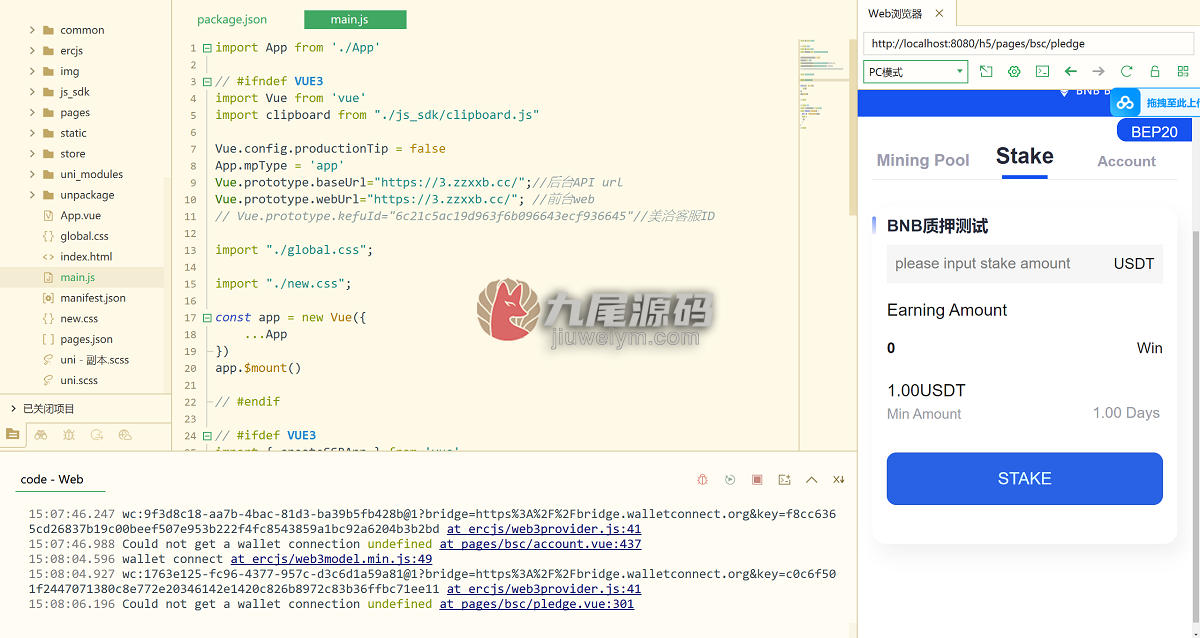The height and width of the screenshot is (638, 1200).
Task: Go forward in the built-in browser
Action: coord(1098,72)
